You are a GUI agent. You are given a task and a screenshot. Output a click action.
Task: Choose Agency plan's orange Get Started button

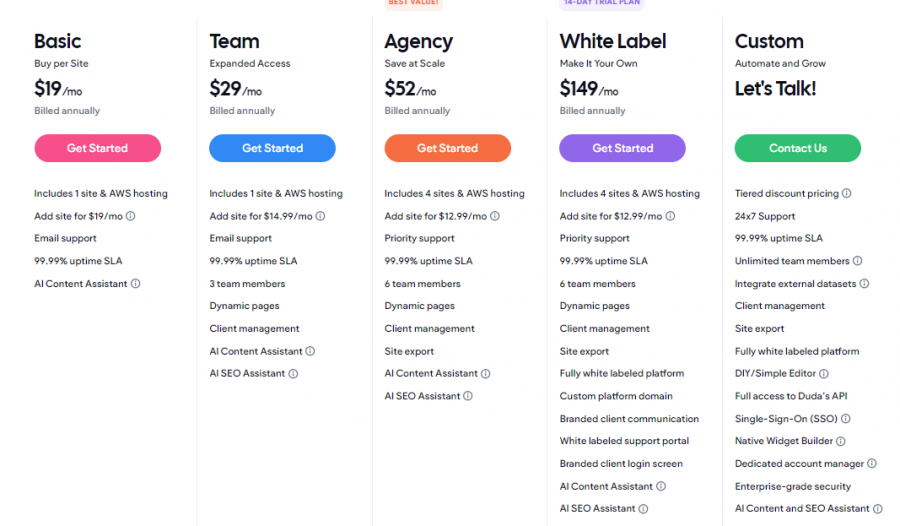click(447, 148)
